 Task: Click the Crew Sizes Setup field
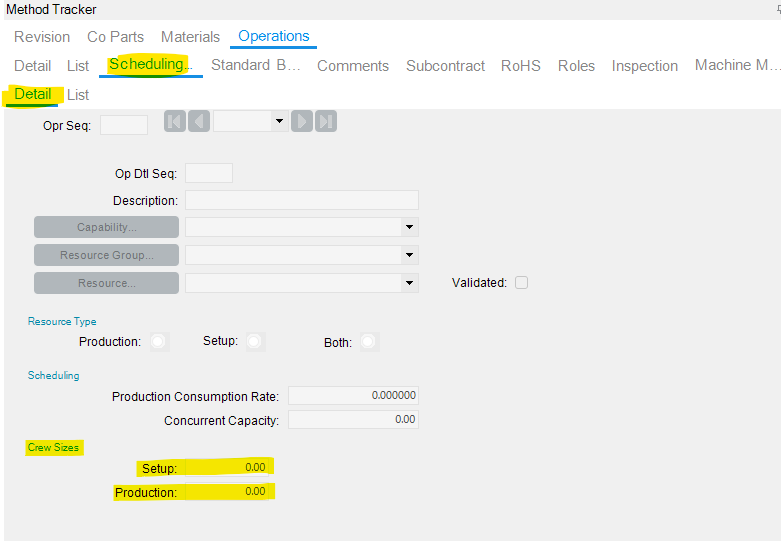[x=227, y=468]
